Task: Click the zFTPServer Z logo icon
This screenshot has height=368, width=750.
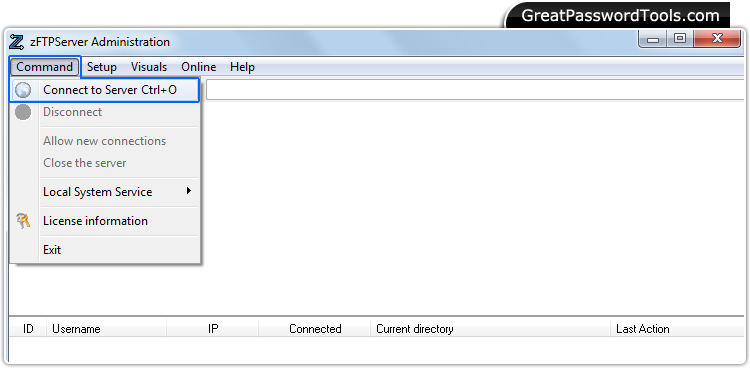Action: coord(16,42)
